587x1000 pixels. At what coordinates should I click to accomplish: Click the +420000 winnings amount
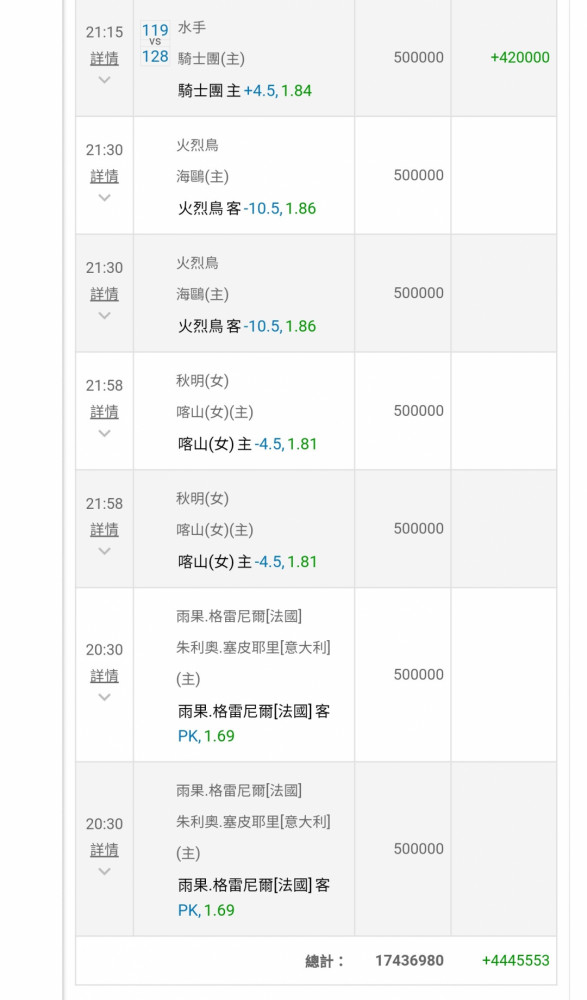click(x=520, y=57)
